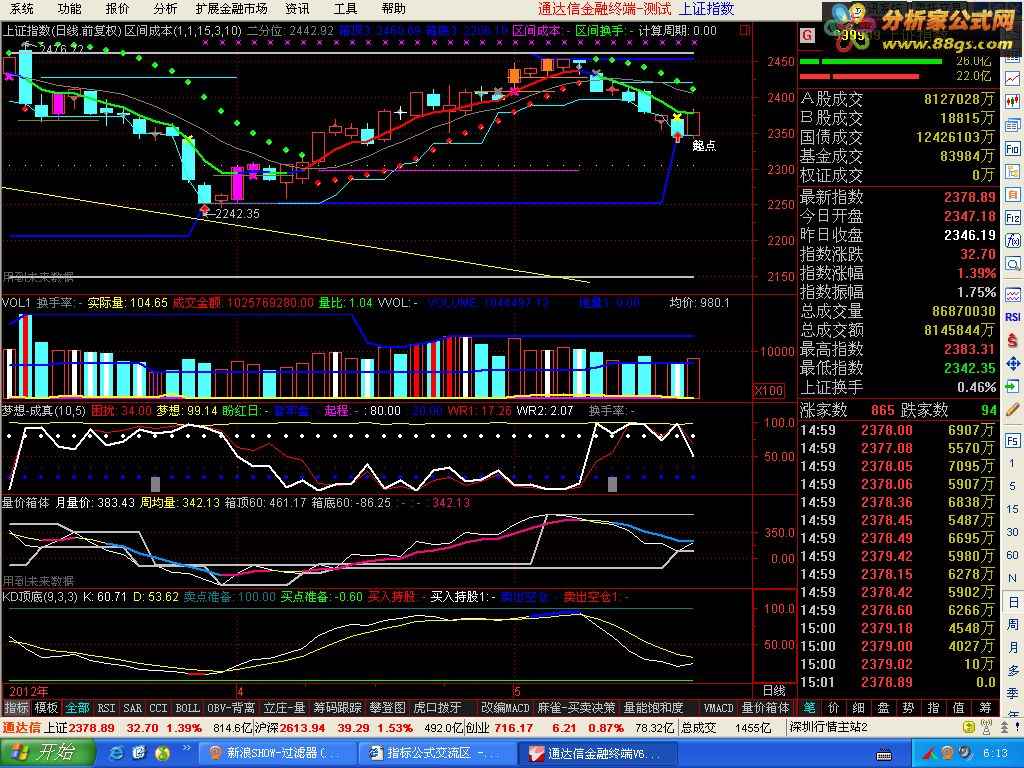The image size is (1024, 768).
Task: Click the 2242.35 low price marker
Action: pos(236,214)
